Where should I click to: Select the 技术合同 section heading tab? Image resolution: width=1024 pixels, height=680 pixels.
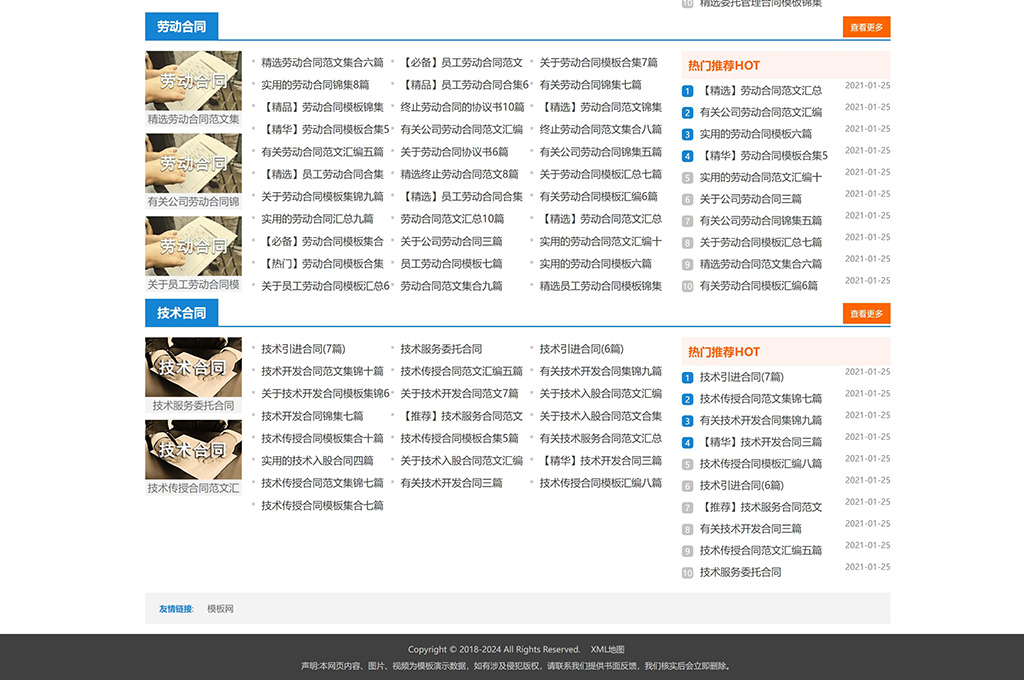[181, 313]
